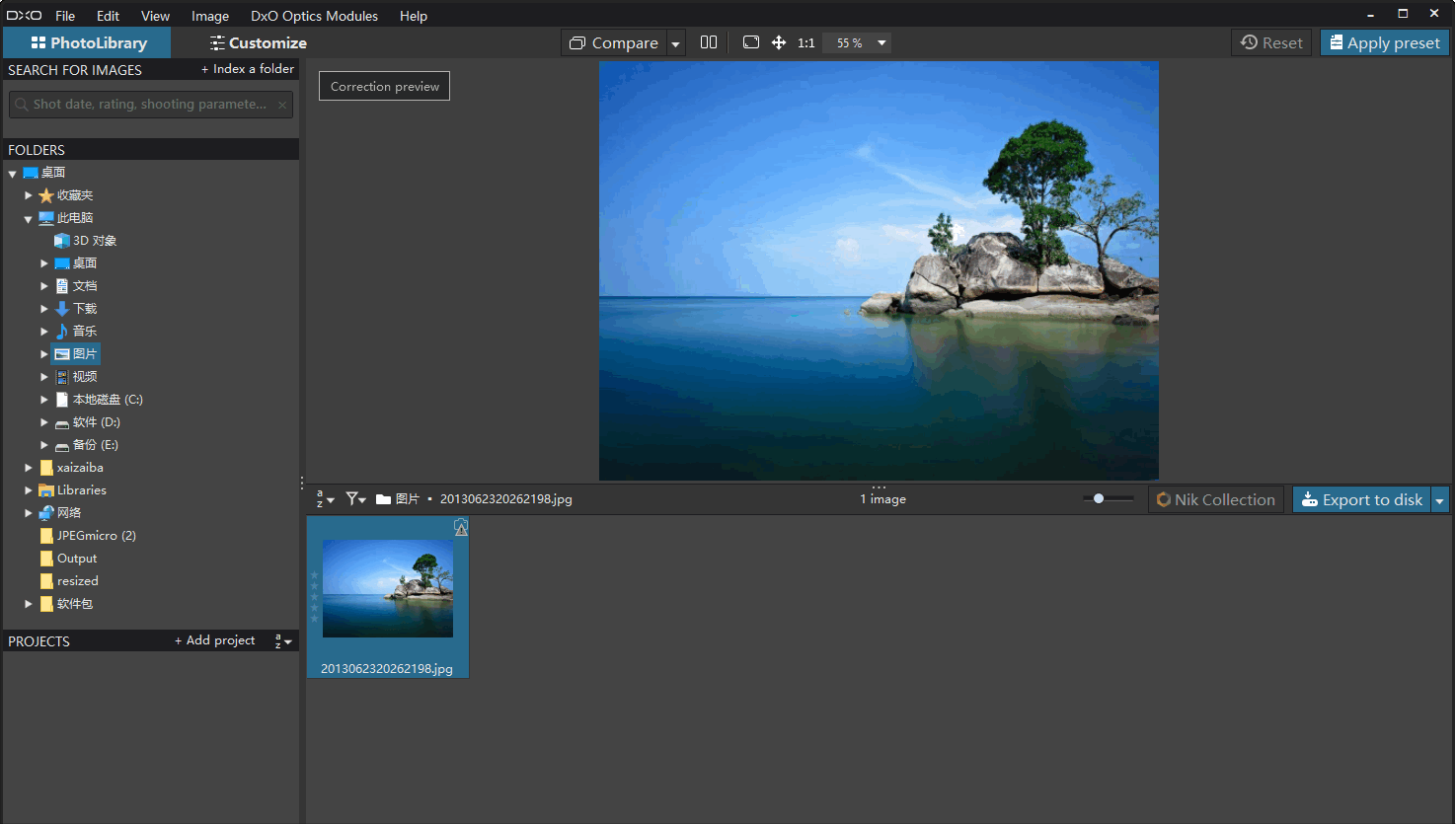Screen dimensions: 1456x824
Task: Click the a-z sort icon in image browser
Action: pos(325,499)
